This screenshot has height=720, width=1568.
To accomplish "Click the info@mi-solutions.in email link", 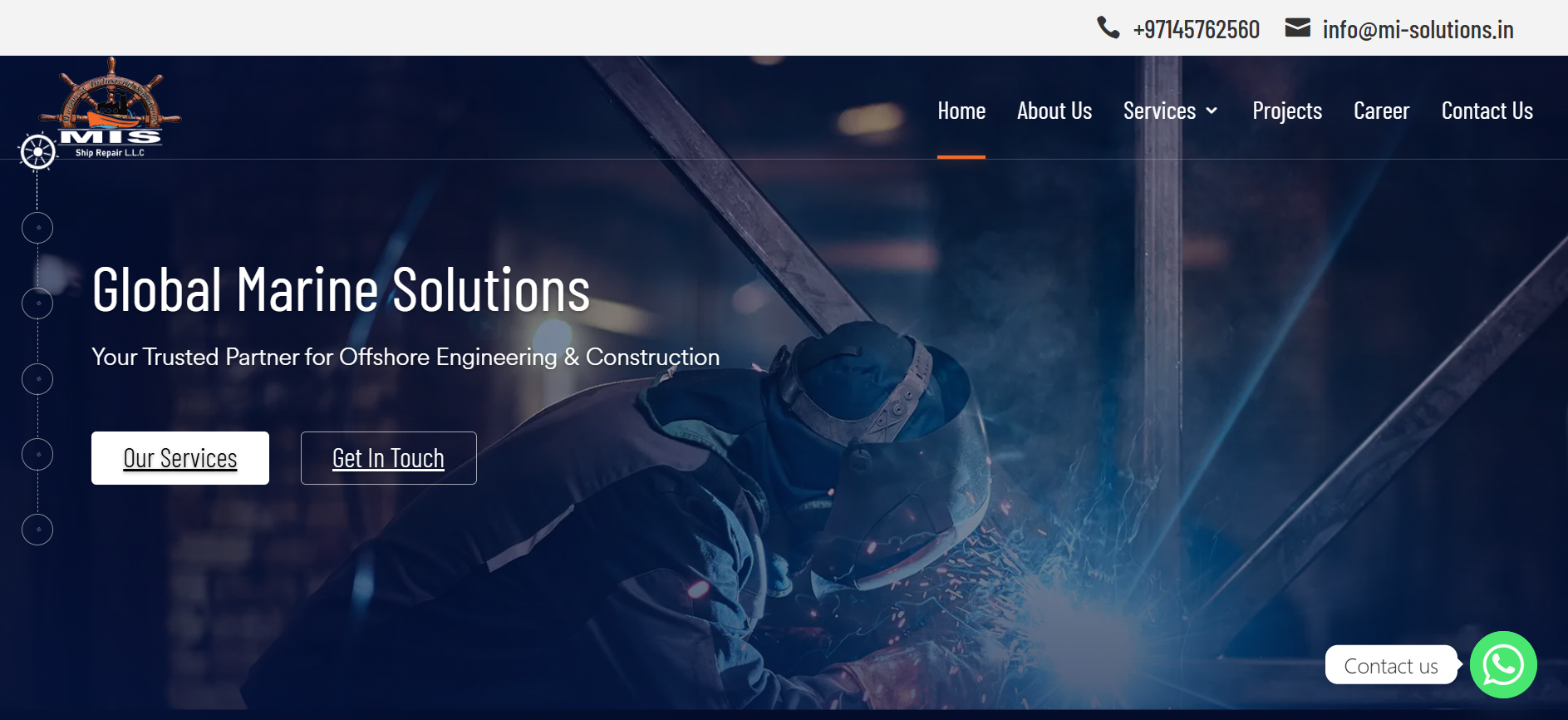I will (1418, 30).
